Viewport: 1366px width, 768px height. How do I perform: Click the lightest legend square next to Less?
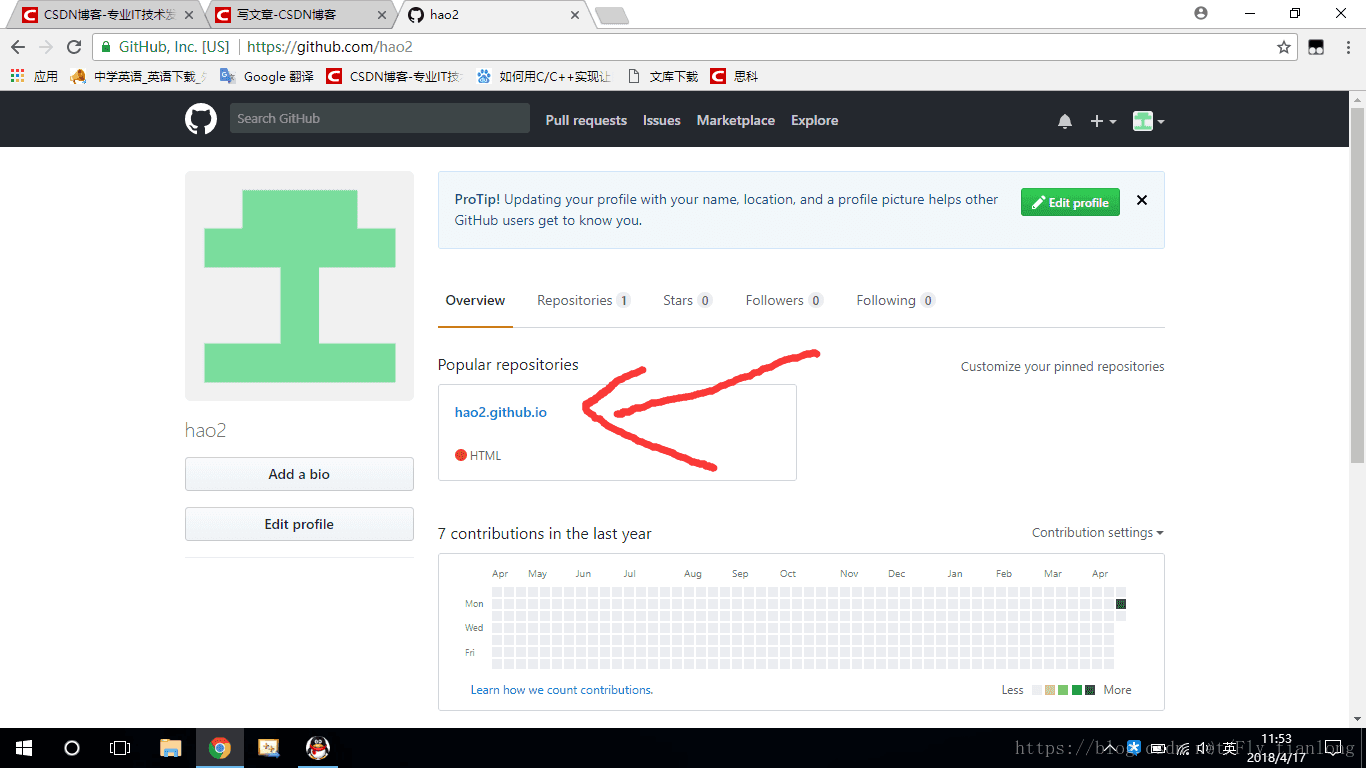click(x=1037, y=690)
